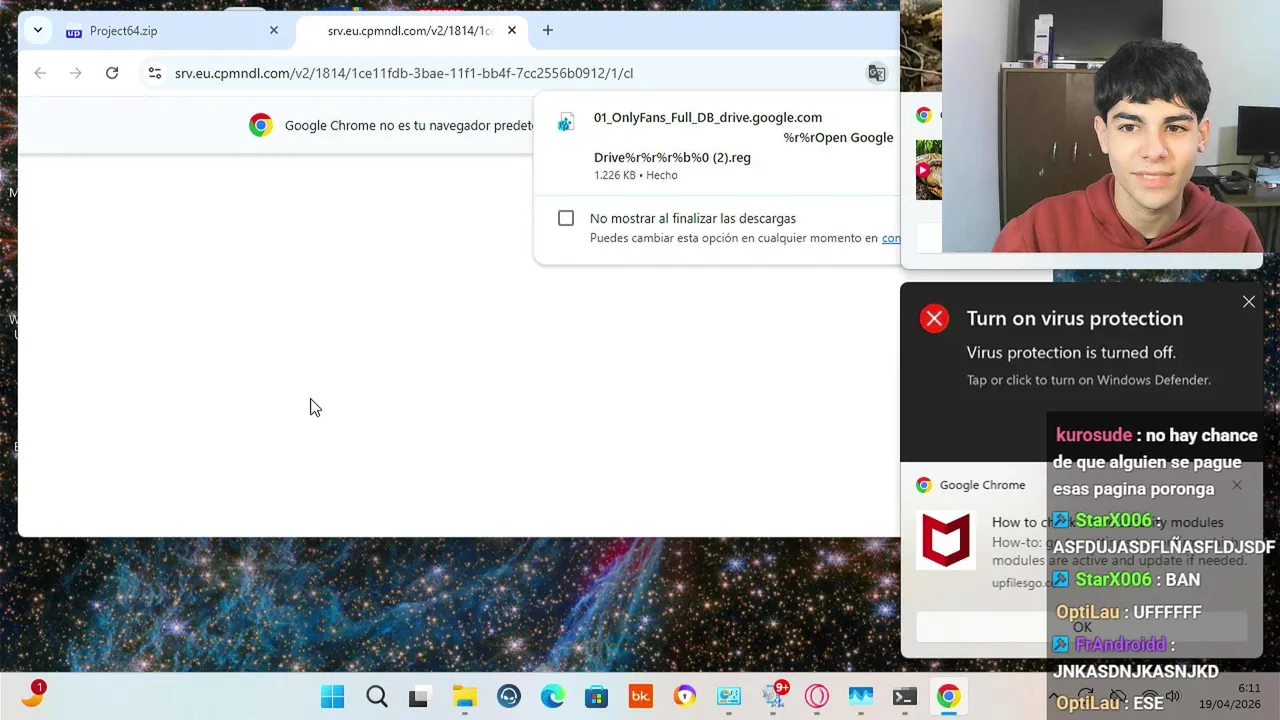Click the address bar URL
The image size is (1280, 720).
point(404,73)
